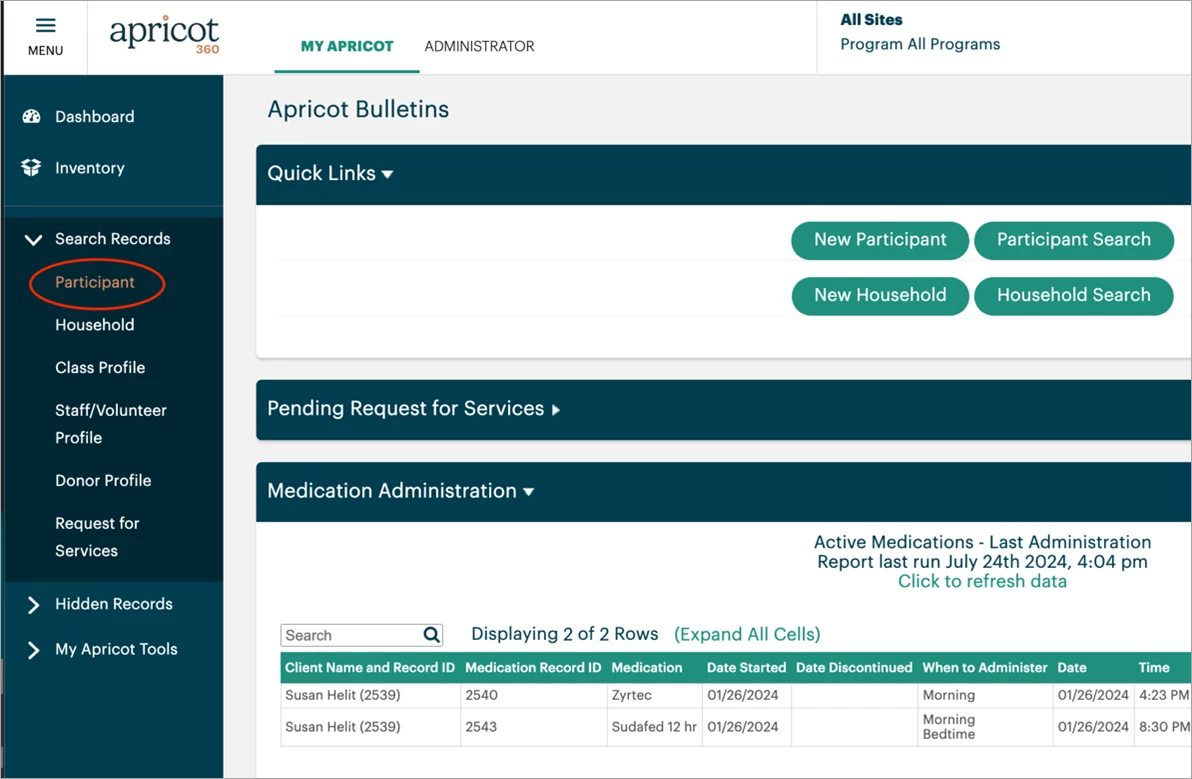The height and width of the screenshot is (779, 1192).
Task: Sort by the Time column header
Action: [1153, 667]
